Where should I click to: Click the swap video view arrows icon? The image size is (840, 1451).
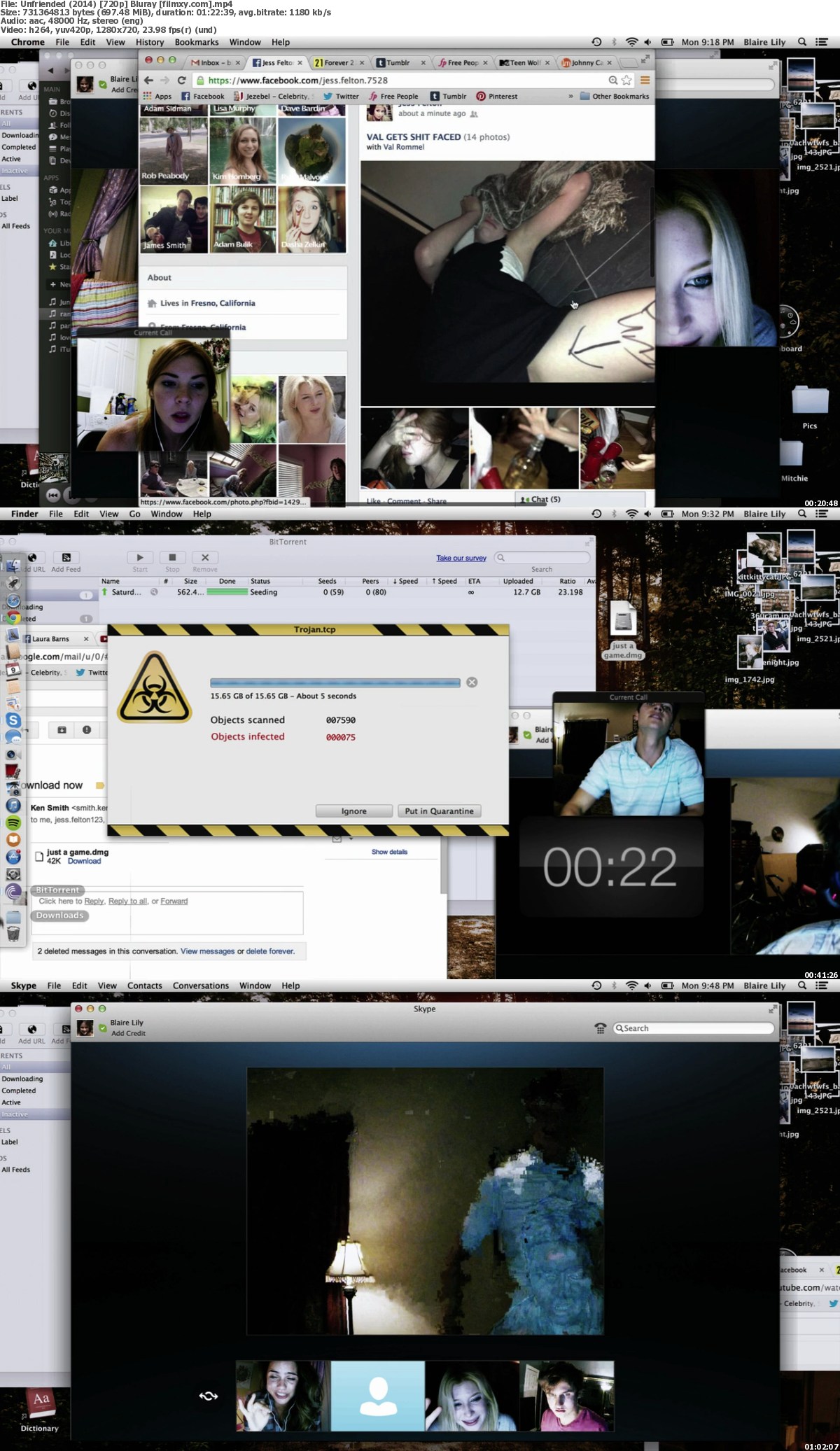209,1396
